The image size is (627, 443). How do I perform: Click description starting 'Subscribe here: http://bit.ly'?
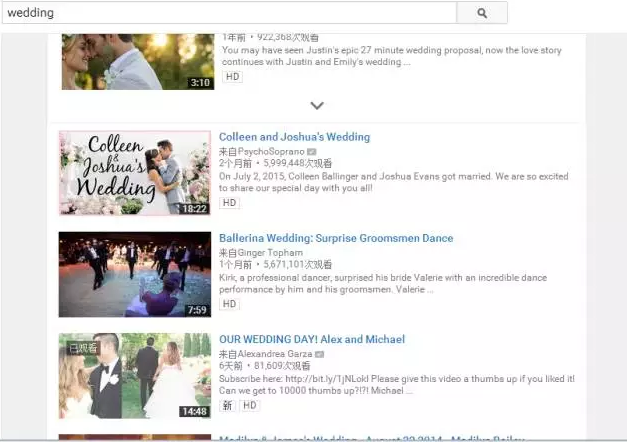click(397, 385)
